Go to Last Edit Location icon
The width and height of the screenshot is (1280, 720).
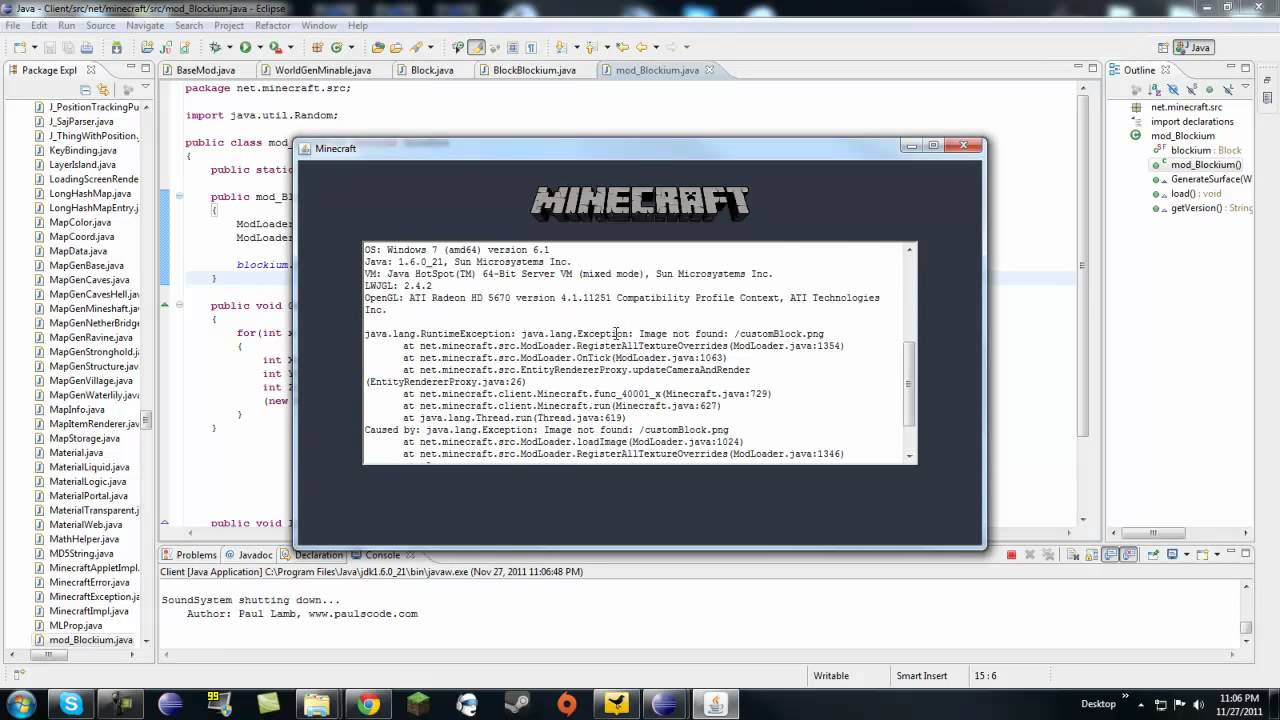[x=622, y=47]
